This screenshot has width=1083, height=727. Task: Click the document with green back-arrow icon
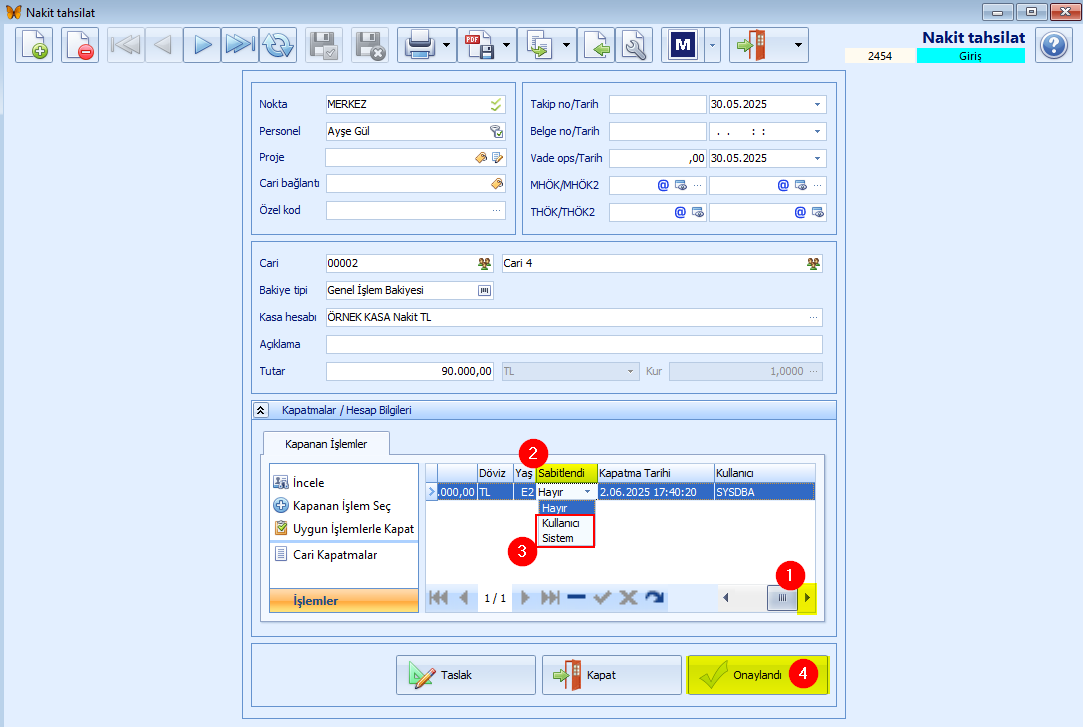[596, 46]
